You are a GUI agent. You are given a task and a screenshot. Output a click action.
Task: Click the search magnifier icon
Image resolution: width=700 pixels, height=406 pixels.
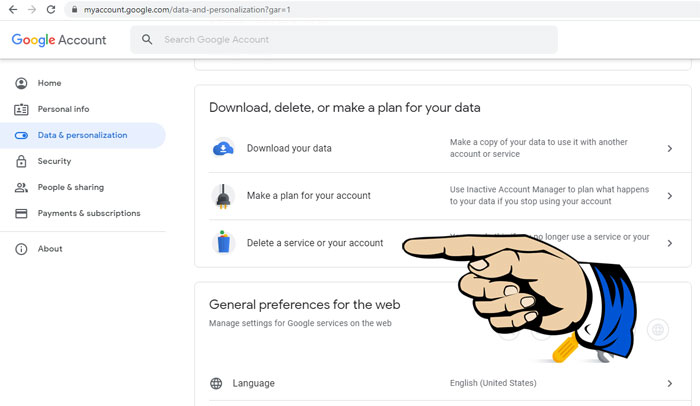147,39
